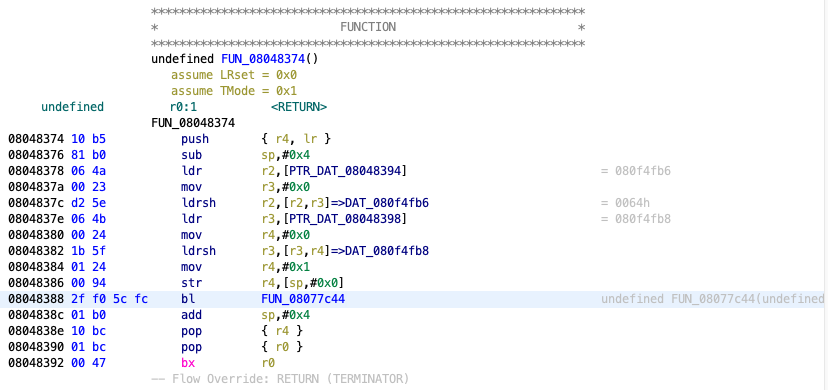Click the push { r4, lr } operand
828x390 pixels.
pyautogui.click(x=296, y=139)
